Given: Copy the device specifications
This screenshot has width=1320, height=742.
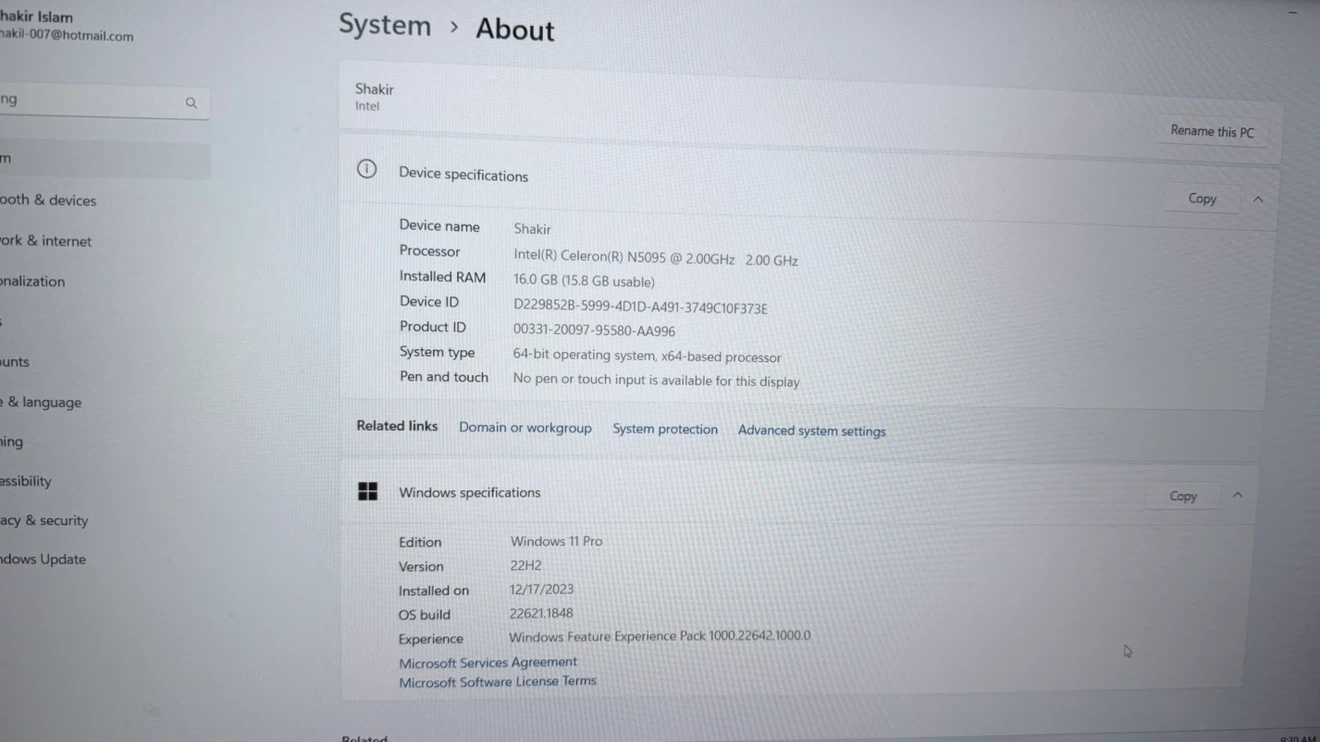Looking at the screenshot, I should coord(1202,198).
